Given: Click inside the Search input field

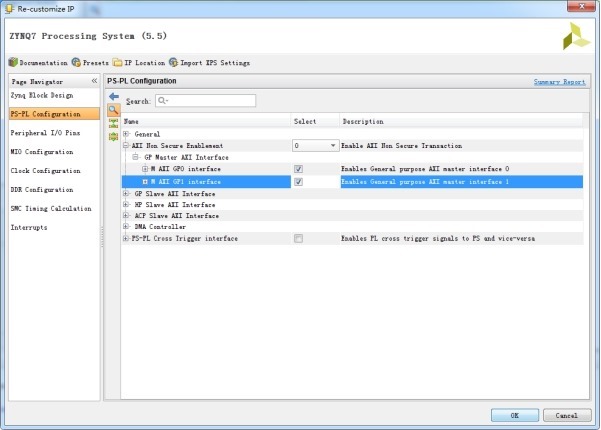Looking at the screenshot, I should pos(205,100).
